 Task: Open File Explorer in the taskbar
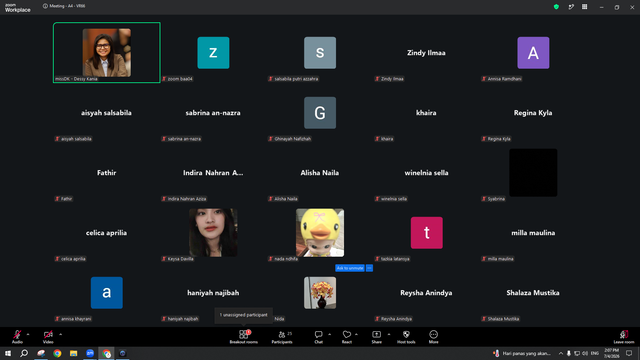click(73, 353)
